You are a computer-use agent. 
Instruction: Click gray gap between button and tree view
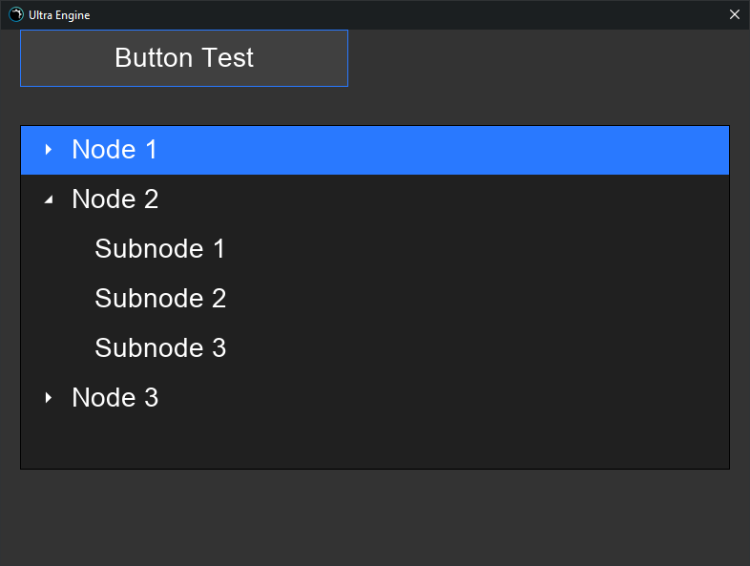pyautogui.click(x=375, y=106)
